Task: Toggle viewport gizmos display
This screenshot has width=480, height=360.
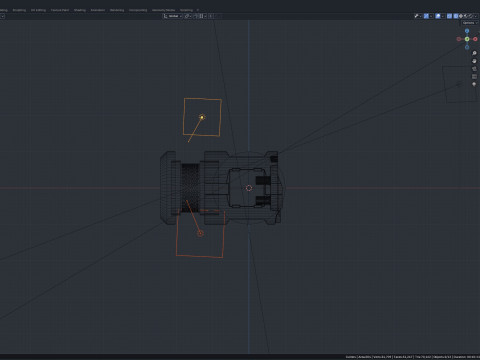Action: (x=426, y=16)
